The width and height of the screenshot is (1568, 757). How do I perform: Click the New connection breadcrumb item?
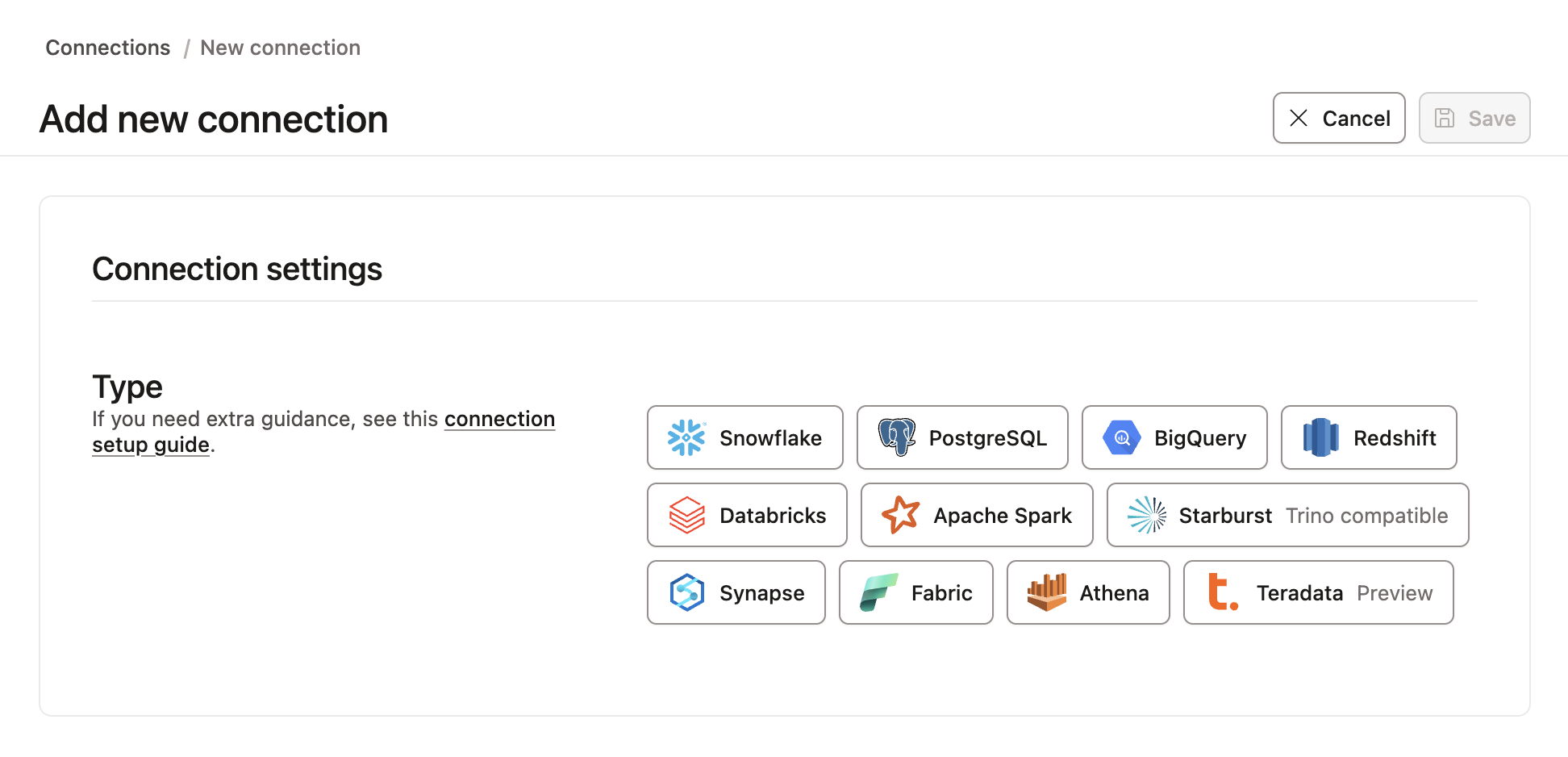(x=280, y=48)
